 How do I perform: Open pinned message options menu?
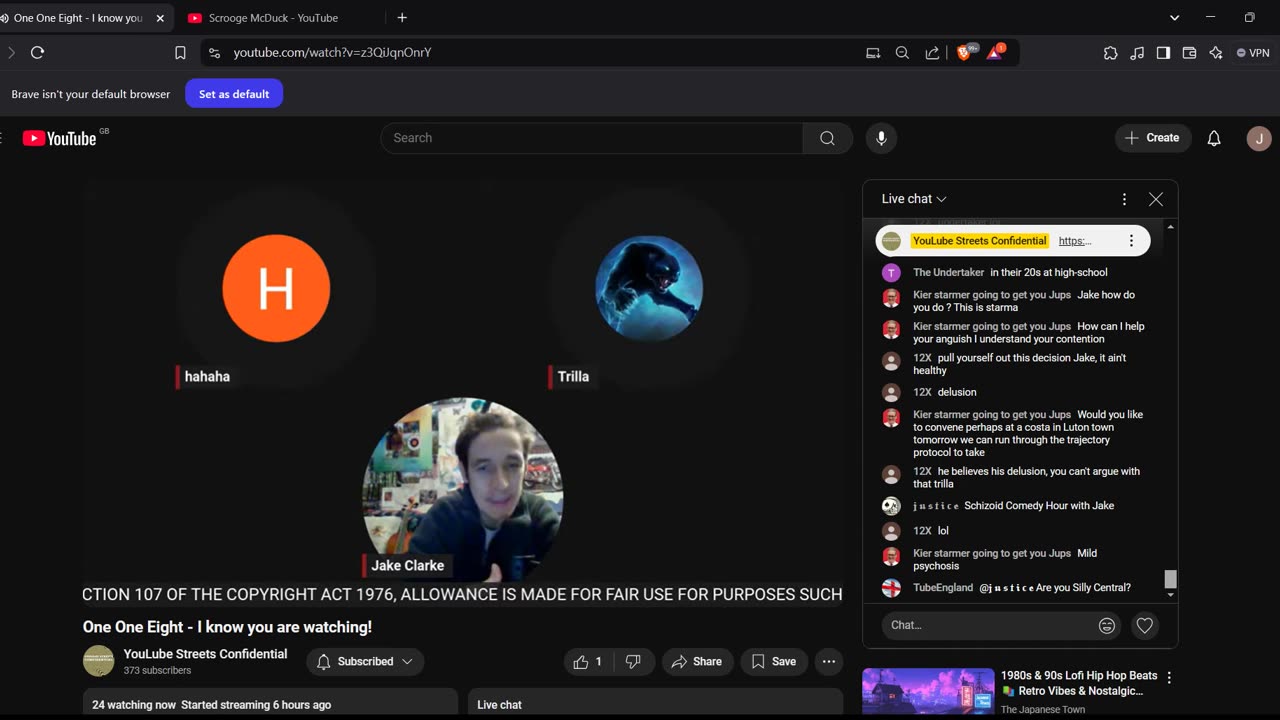click(1131, 241)
